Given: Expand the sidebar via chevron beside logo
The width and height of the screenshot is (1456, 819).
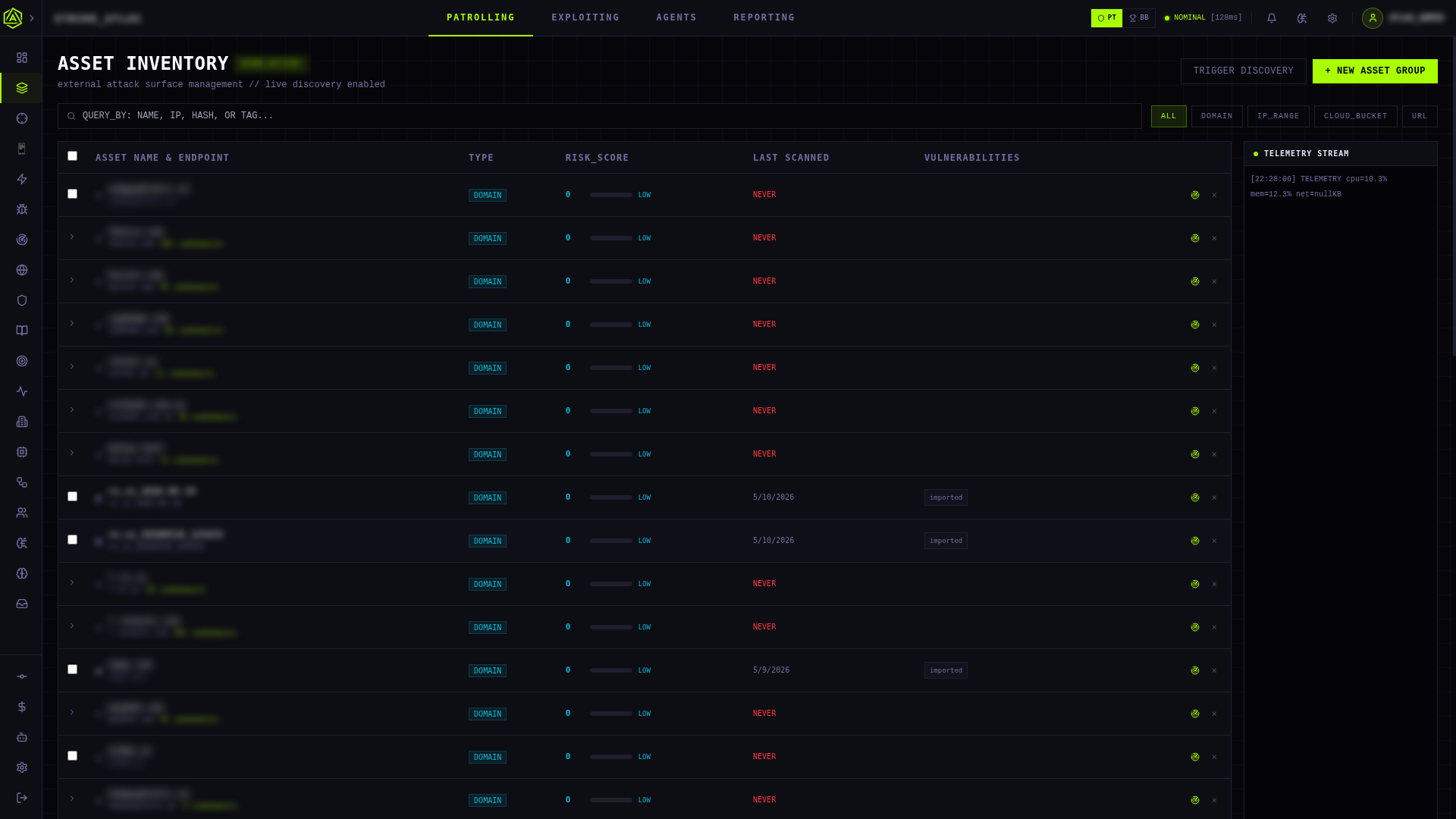Looking at the screenshot, I should [32, 18].
